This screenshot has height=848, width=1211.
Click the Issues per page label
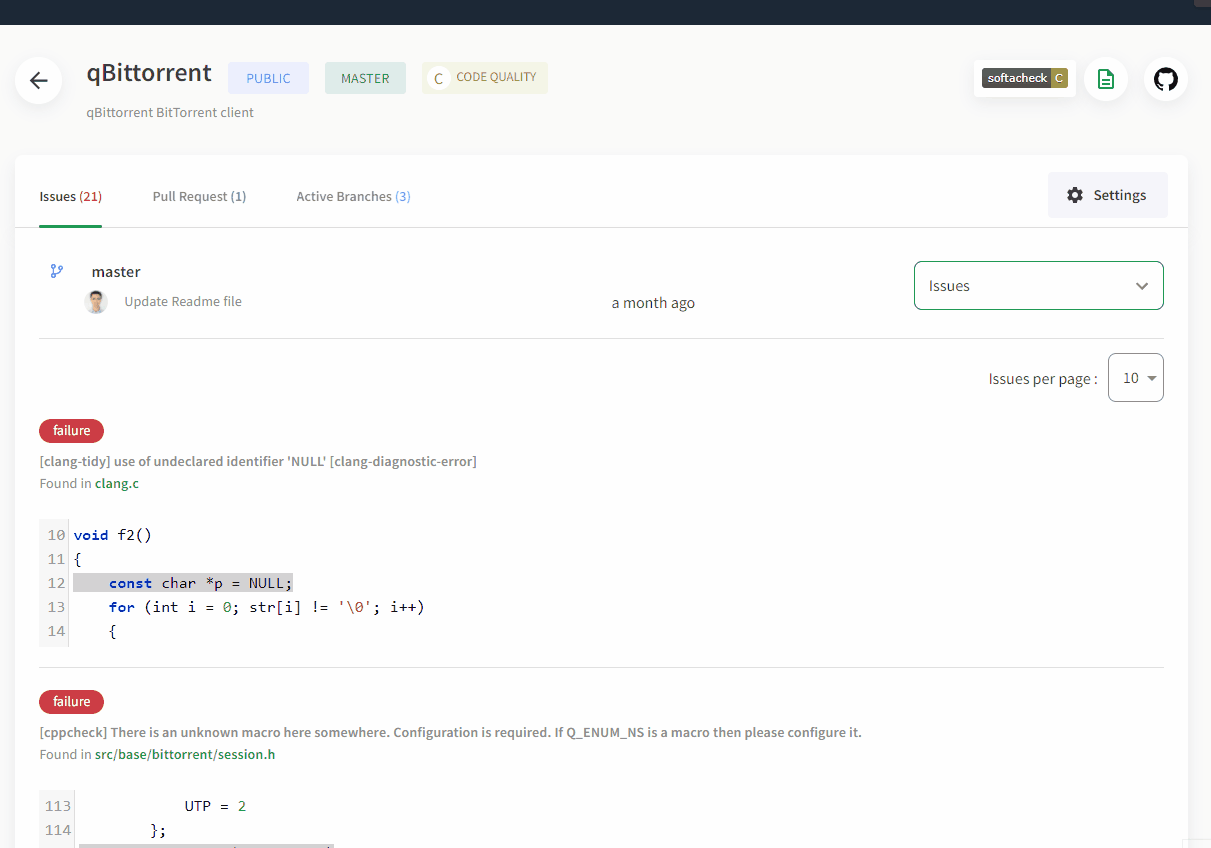(x=1043, y=379)
